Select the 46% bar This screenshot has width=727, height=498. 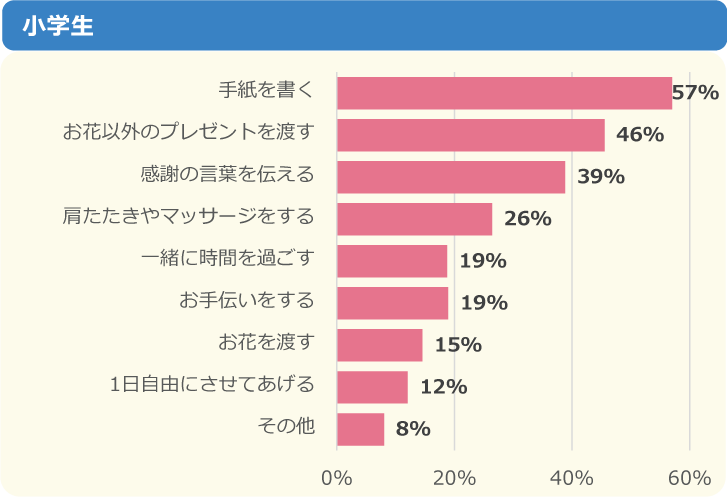coord(470,135)
